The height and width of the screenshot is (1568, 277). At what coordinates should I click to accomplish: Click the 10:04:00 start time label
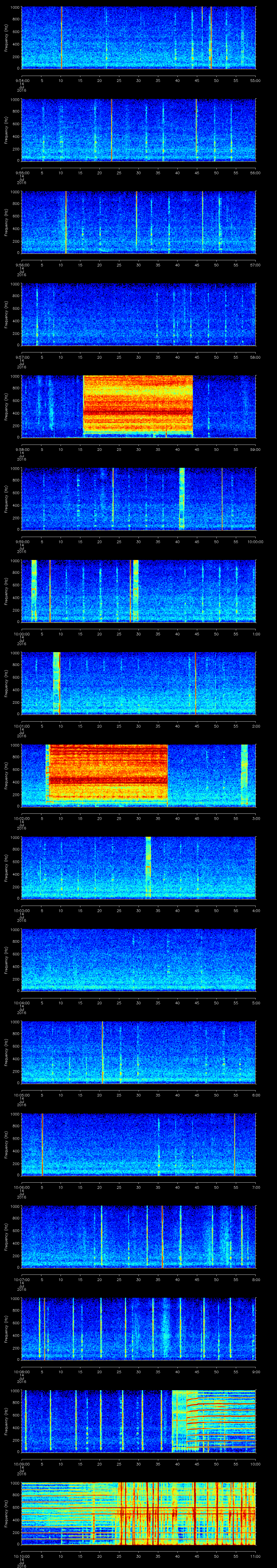22,1003
